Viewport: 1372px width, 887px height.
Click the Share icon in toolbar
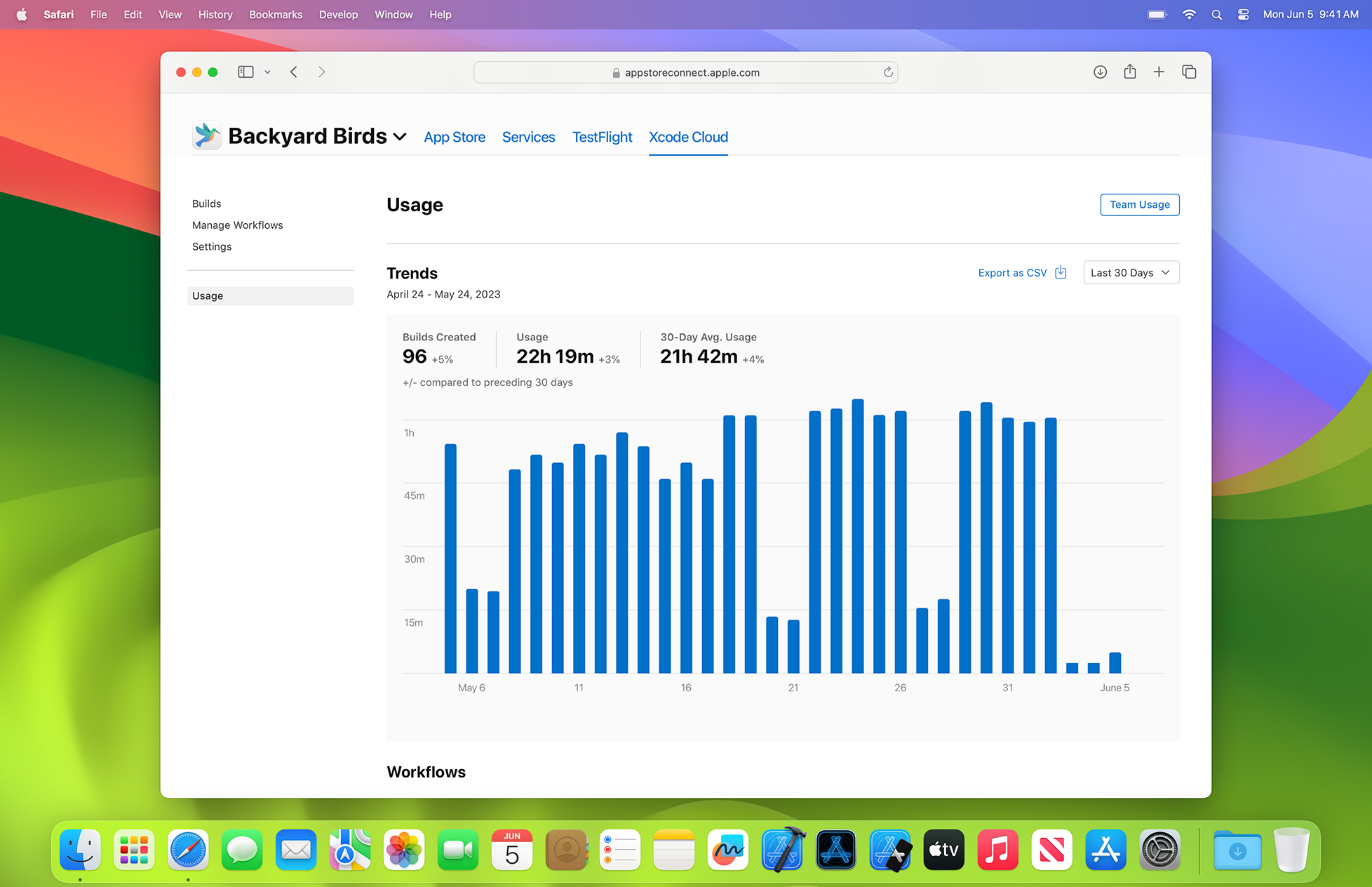(x=1129, y=72)
